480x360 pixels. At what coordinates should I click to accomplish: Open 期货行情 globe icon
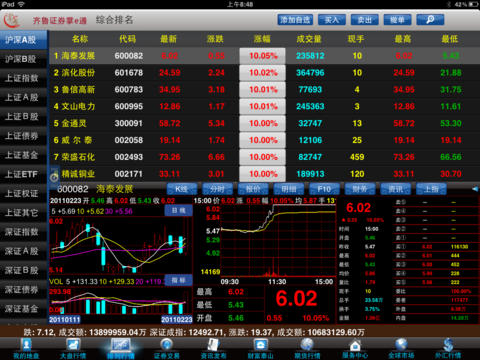tap(307, 349)
